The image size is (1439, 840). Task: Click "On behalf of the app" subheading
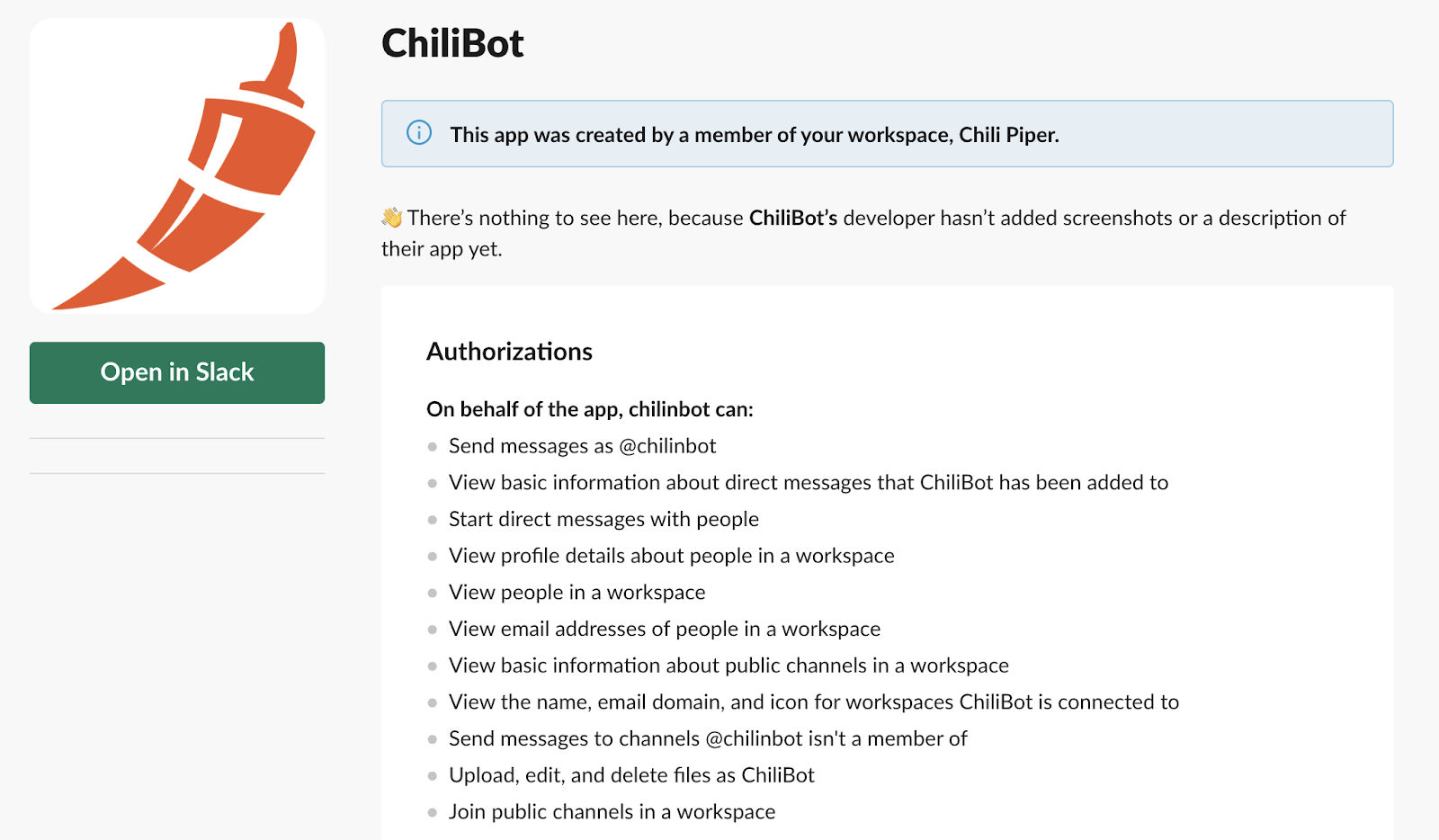point(590,409)
